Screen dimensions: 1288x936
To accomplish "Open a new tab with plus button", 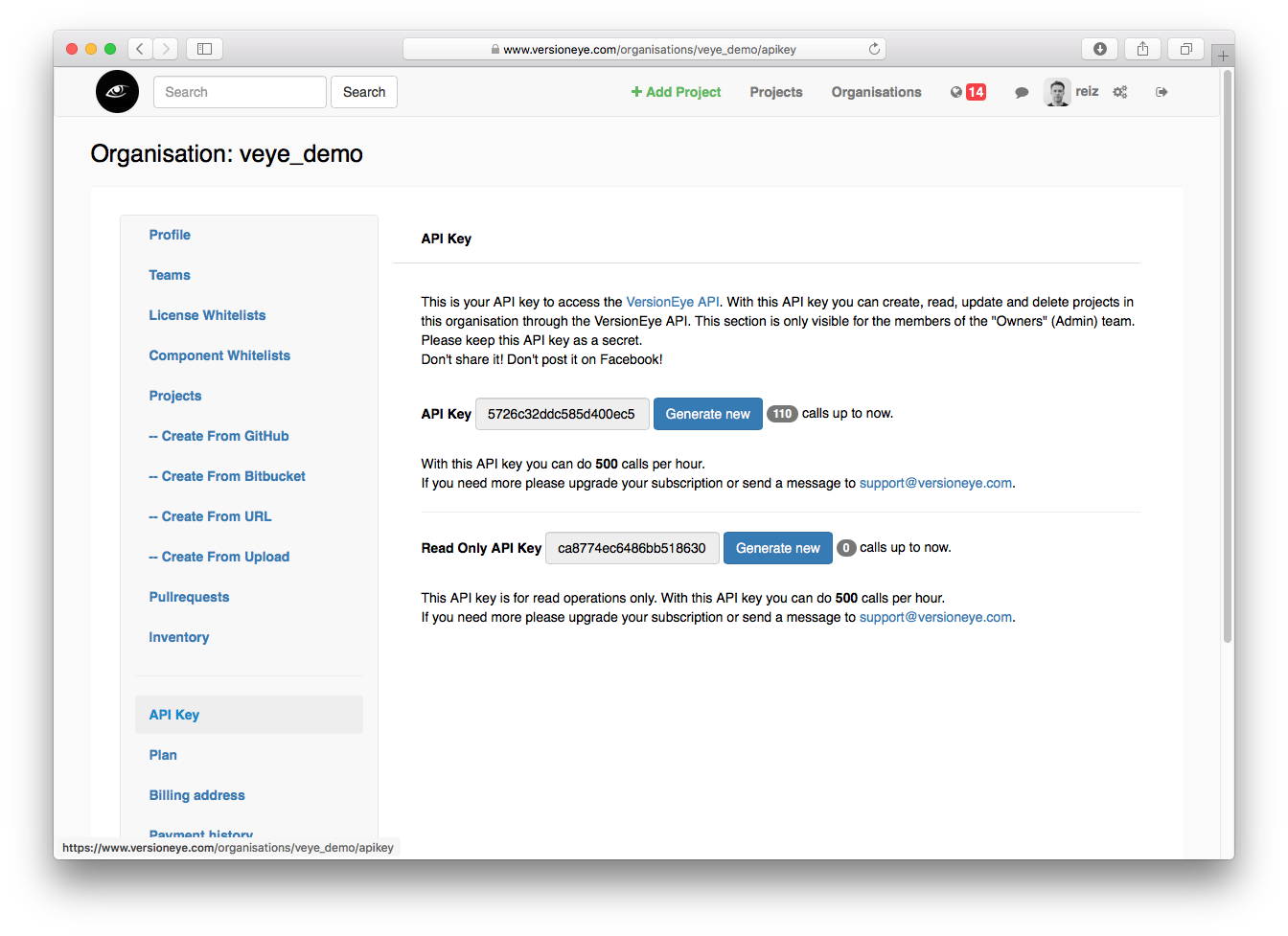I will tap(1223, 56).
